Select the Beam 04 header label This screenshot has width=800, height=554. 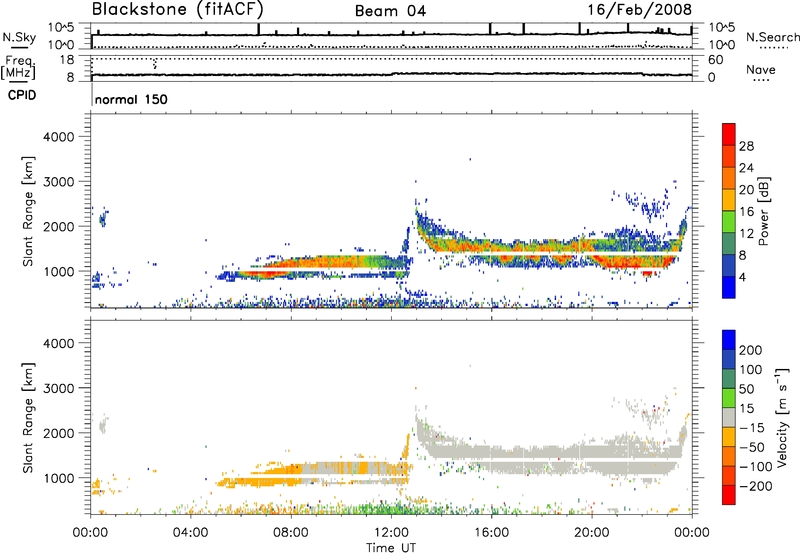390,11
